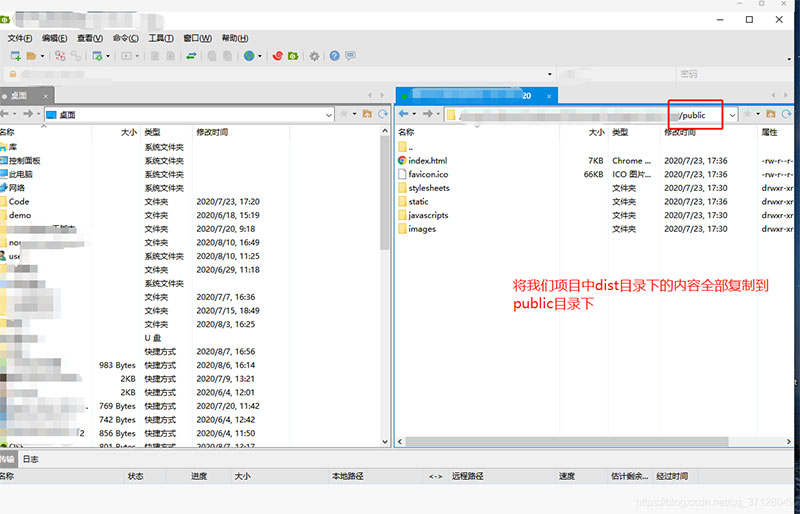Click the green folder application icon
The image size is (800, 514).
click(x=293, y=56)
